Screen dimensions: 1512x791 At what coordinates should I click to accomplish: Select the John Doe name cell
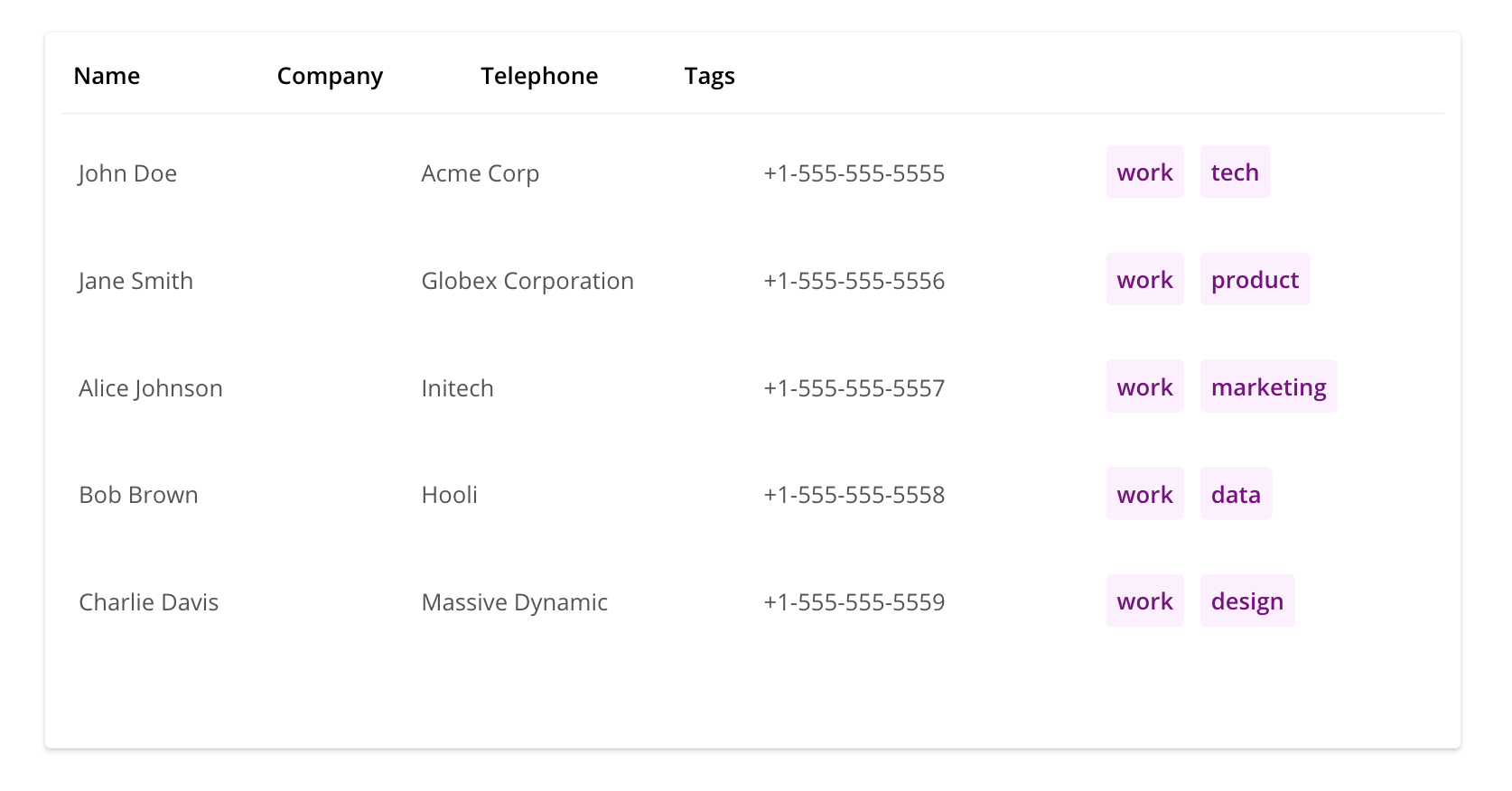click(127, 173)
